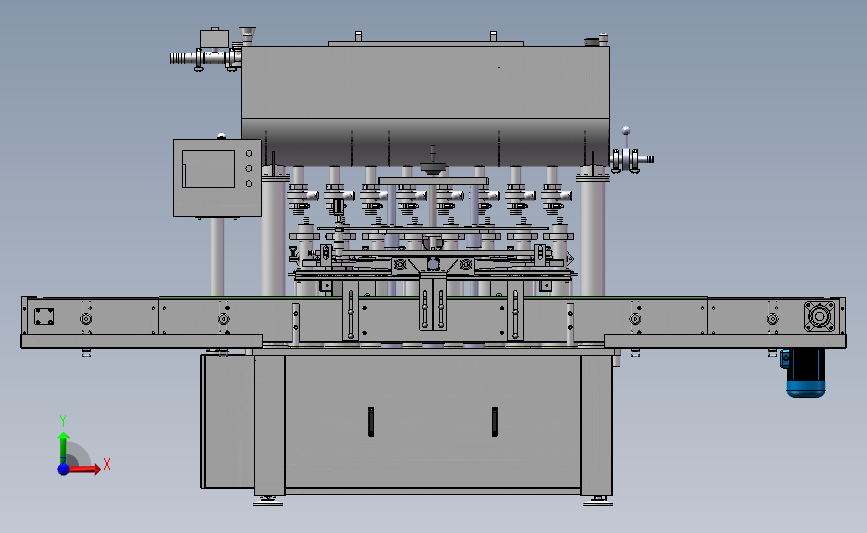Select the center slotted bracket on the conveyor
Image resolution: width=867 pixels, height=533 pixels.
point(433,304)
